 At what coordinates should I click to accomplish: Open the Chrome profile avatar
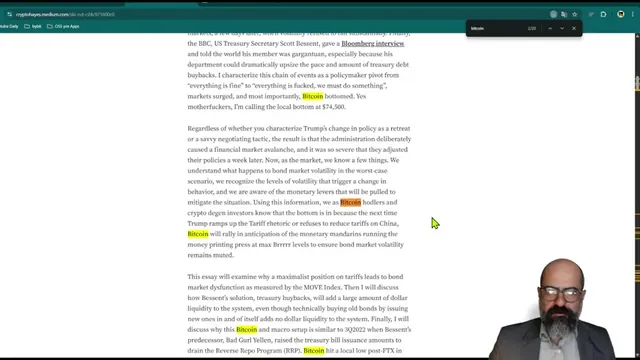pyautogui.click(x=621, y=14)
